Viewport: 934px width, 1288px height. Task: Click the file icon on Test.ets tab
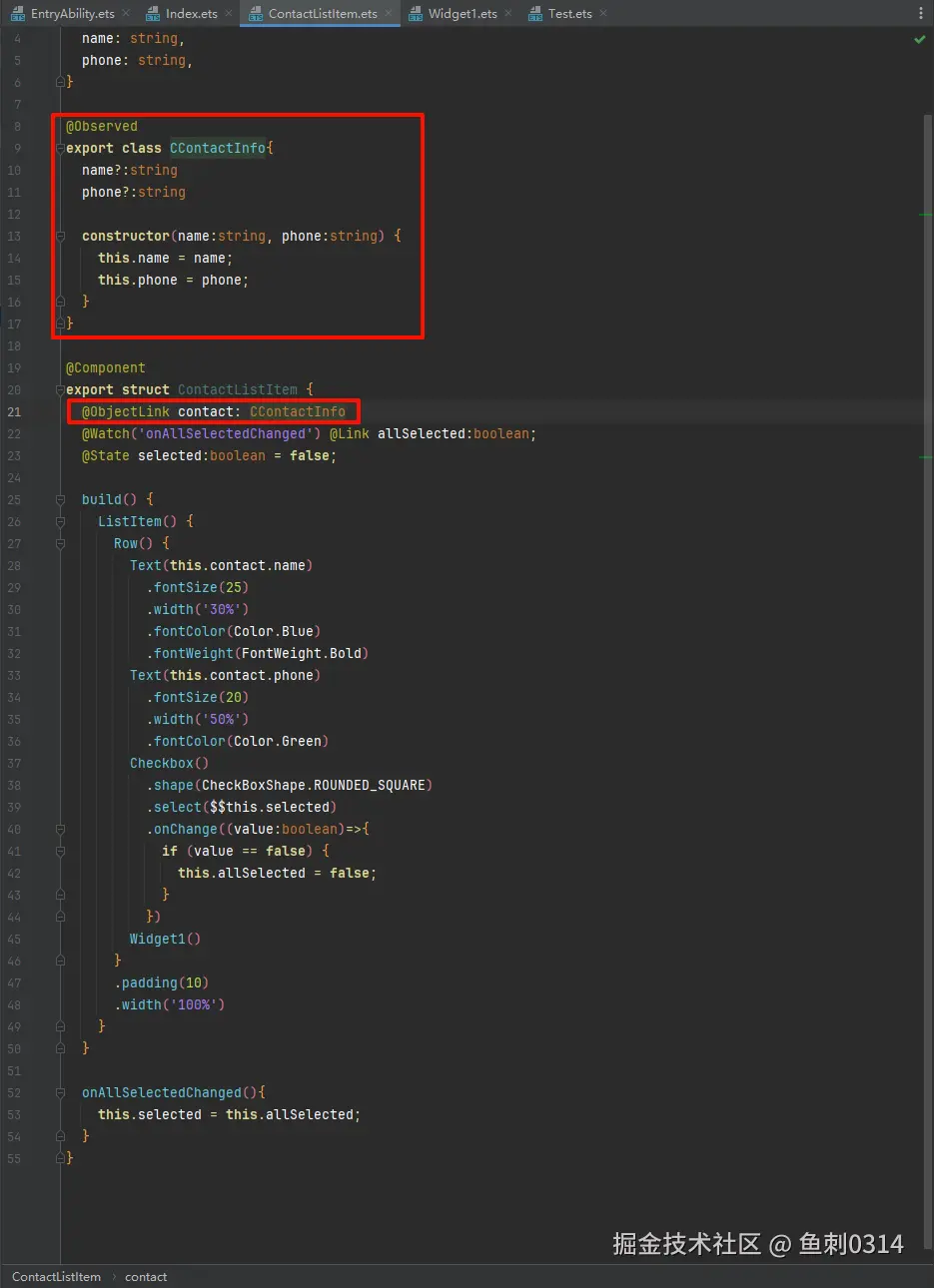(x=536, y=14)
